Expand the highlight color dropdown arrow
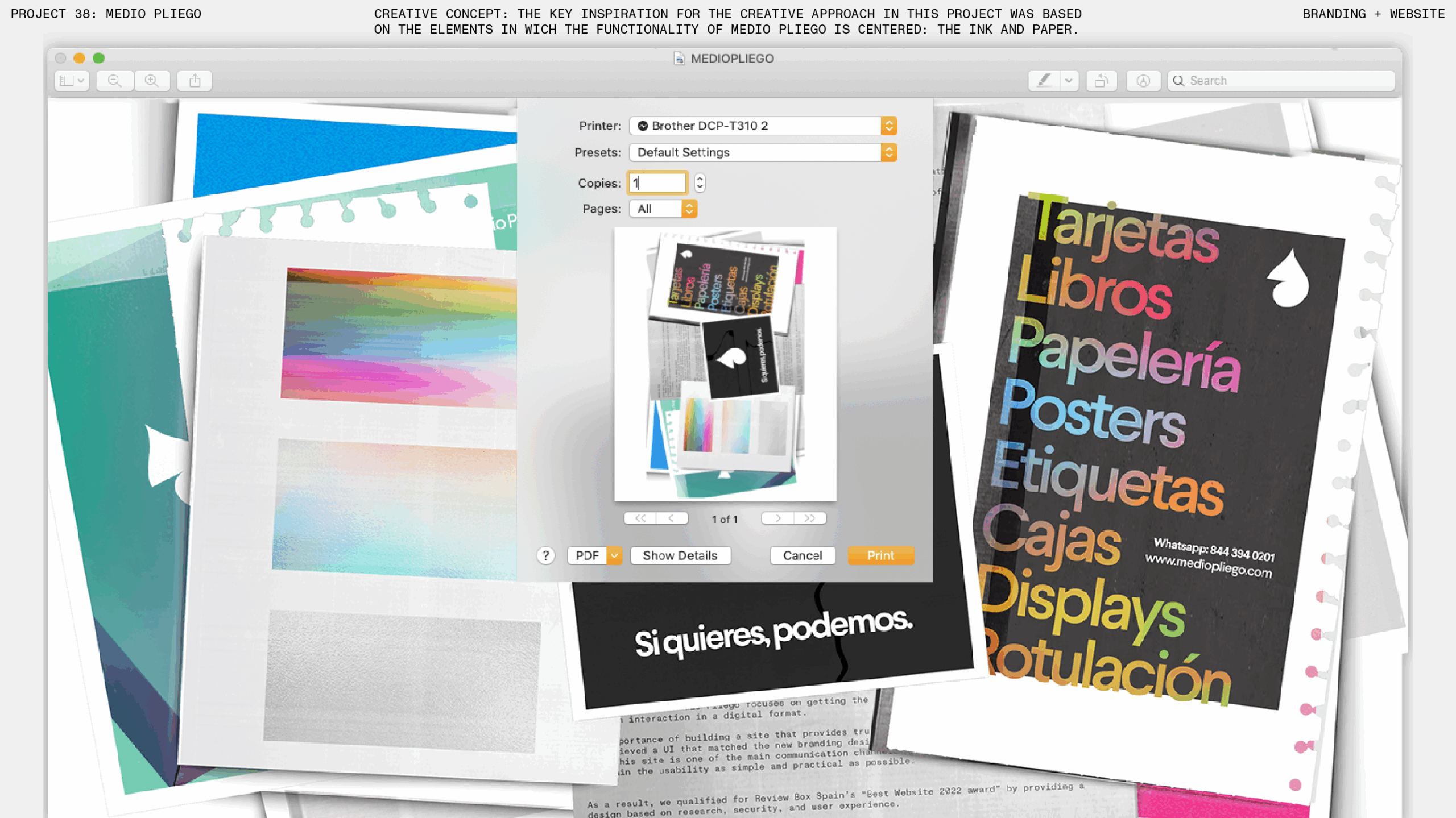 pyautogui.click(x=1069, y=81)
